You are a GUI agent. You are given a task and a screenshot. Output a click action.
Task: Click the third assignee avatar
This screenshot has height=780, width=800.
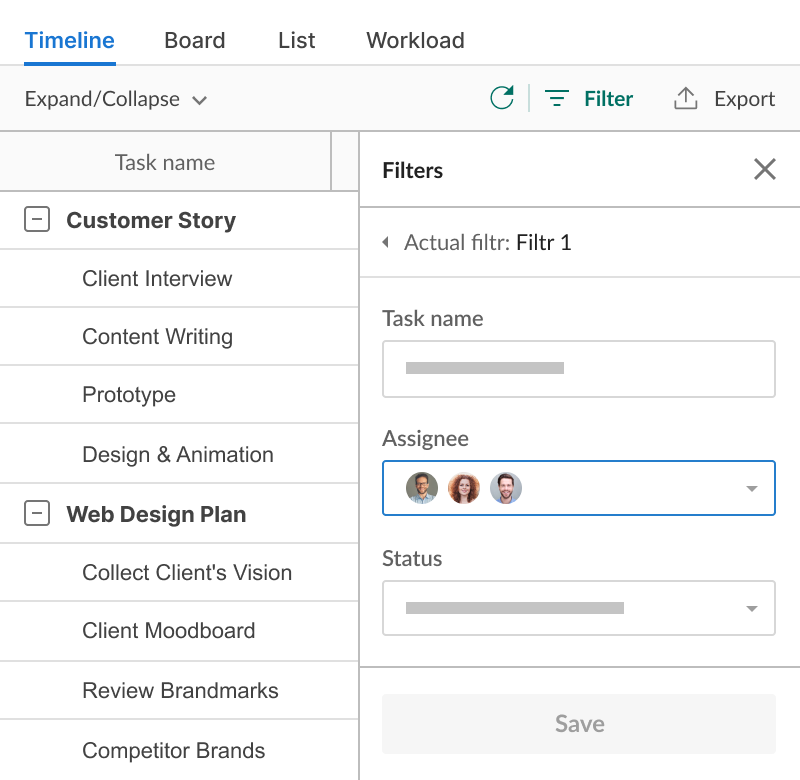pos(506,488)
